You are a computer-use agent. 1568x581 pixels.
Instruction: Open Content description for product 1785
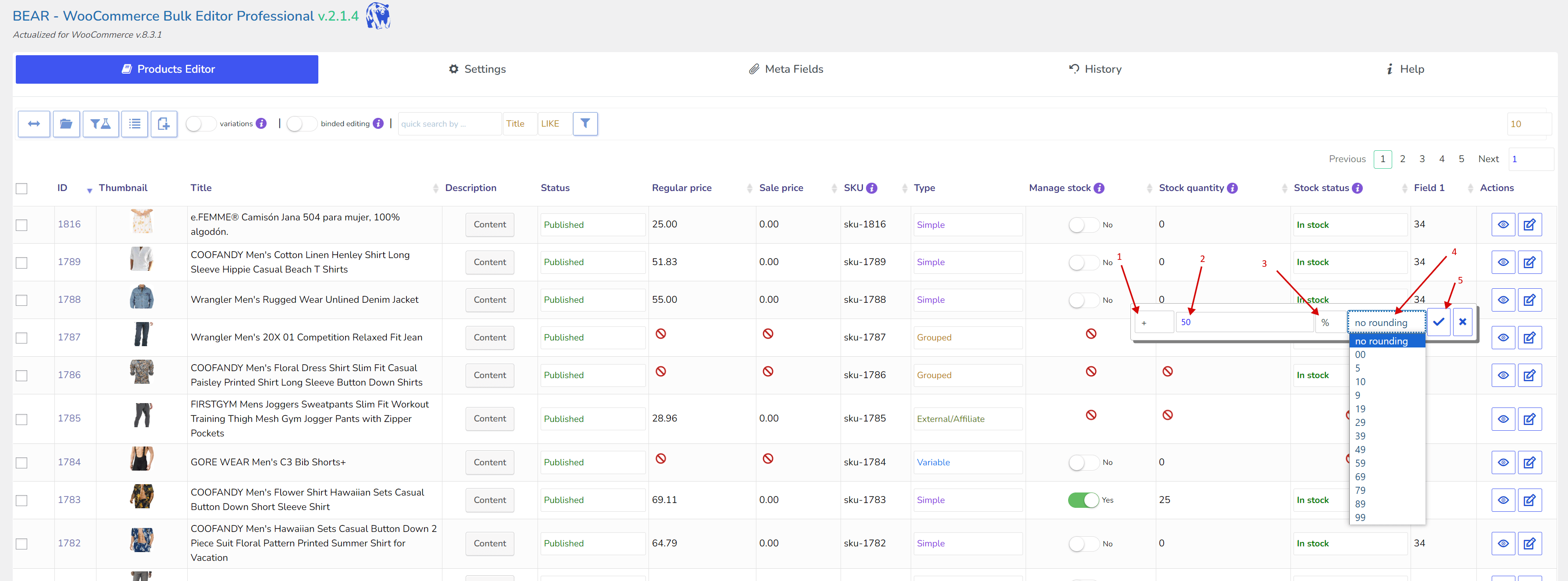pyautogui.click(x=489, y=418)
